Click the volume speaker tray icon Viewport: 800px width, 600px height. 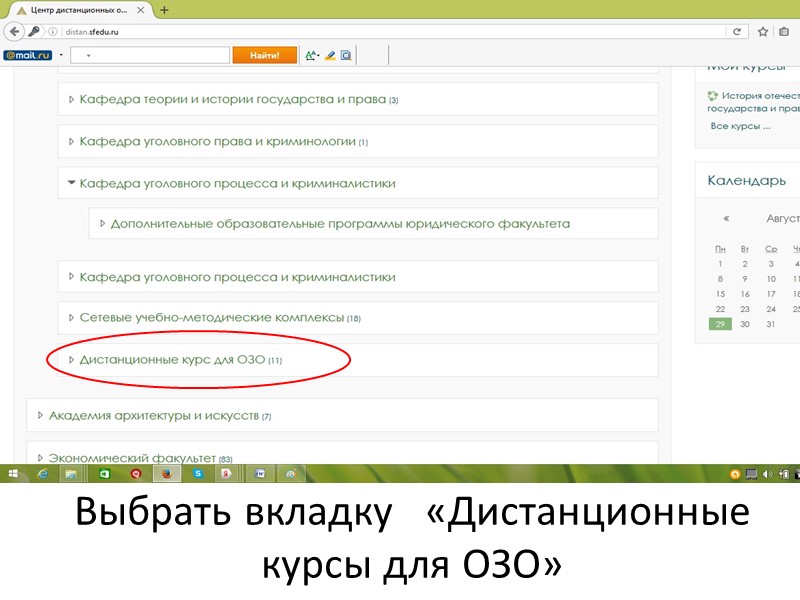pos(767,474)
